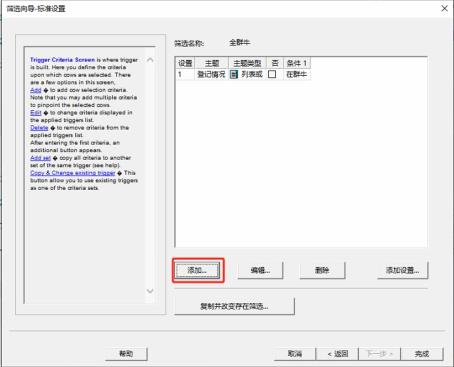Viewport: 454px width, 367px height.
Task: Toggle the 否 checkbox in row 1
Action: [x=272, y=74]
